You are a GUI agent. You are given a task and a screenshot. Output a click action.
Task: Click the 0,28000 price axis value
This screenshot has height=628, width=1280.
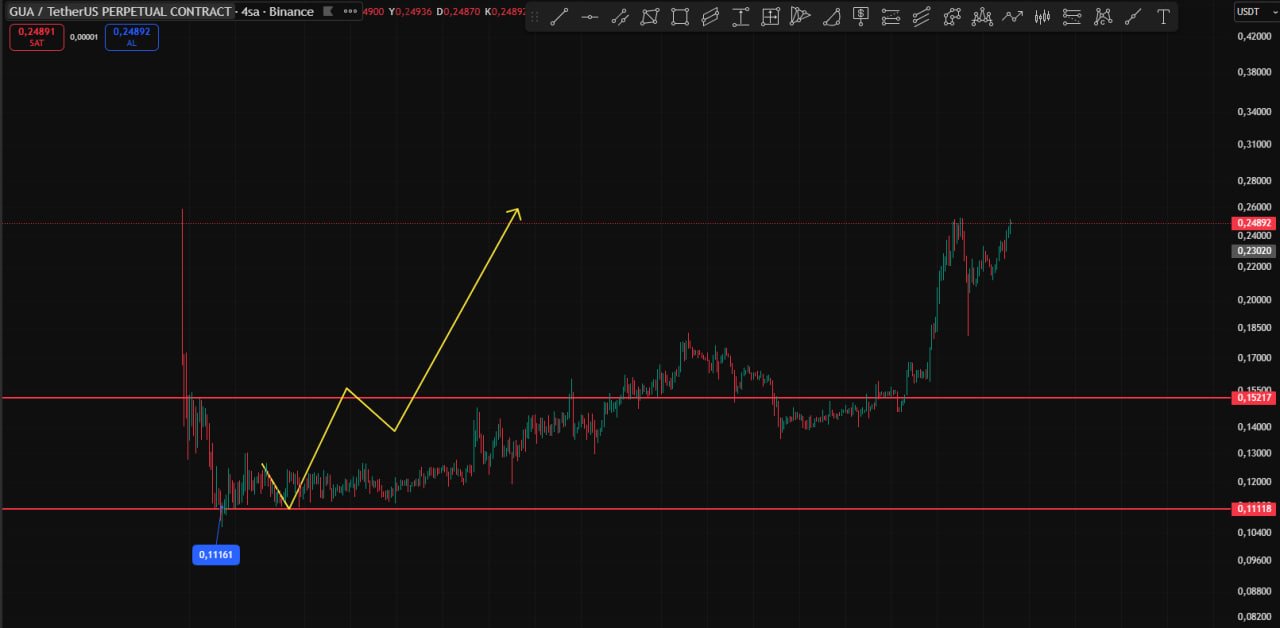tap(1254, 181)
